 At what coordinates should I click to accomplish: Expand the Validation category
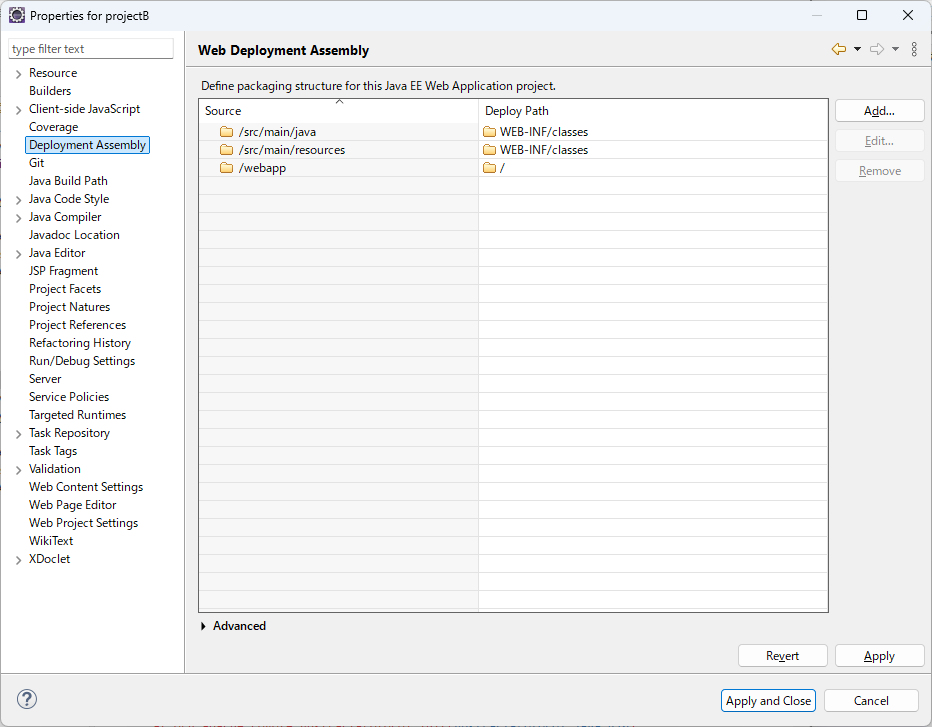point(18,468)
